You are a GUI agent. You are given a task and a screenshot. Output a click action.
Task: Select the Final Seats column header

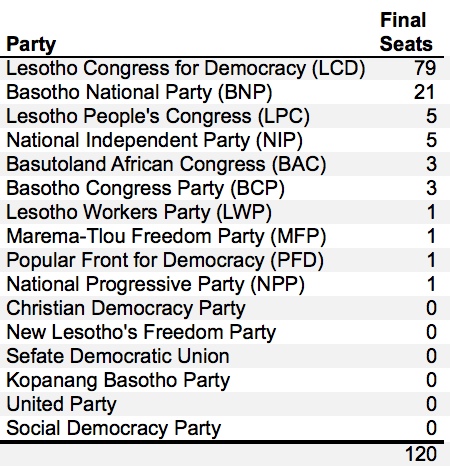(x=406, y=32)
